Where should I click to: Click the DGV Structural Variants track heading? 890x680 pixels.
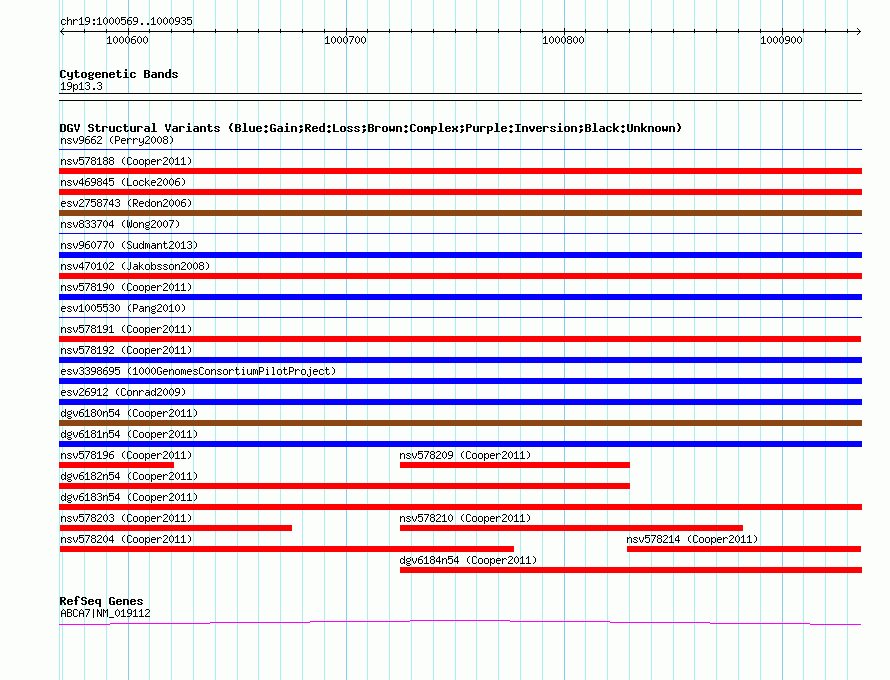tap(371, 128)
